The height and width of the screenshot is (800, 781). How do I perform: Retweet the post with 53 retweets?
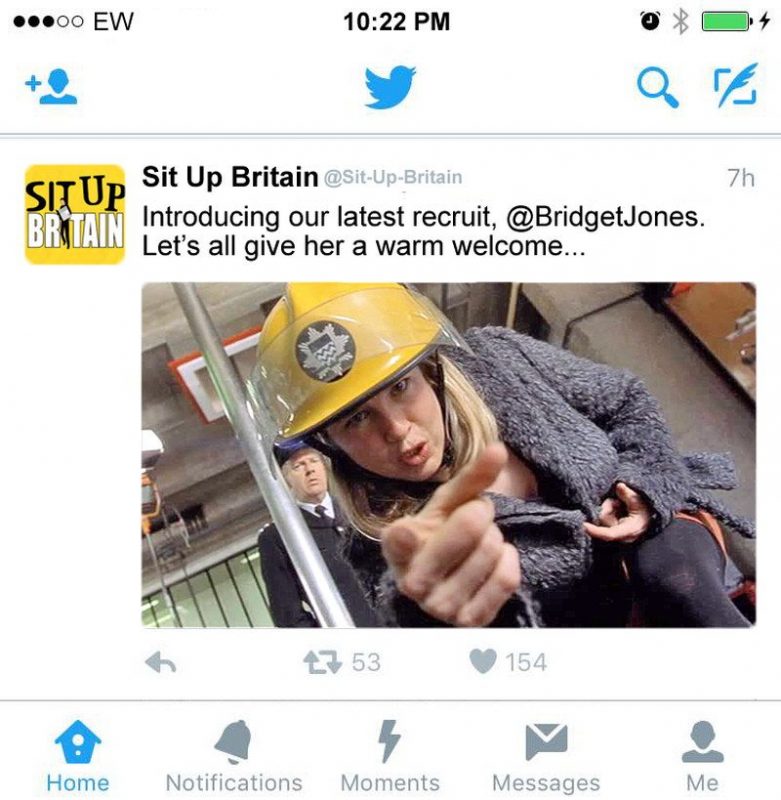click(322, 662)
